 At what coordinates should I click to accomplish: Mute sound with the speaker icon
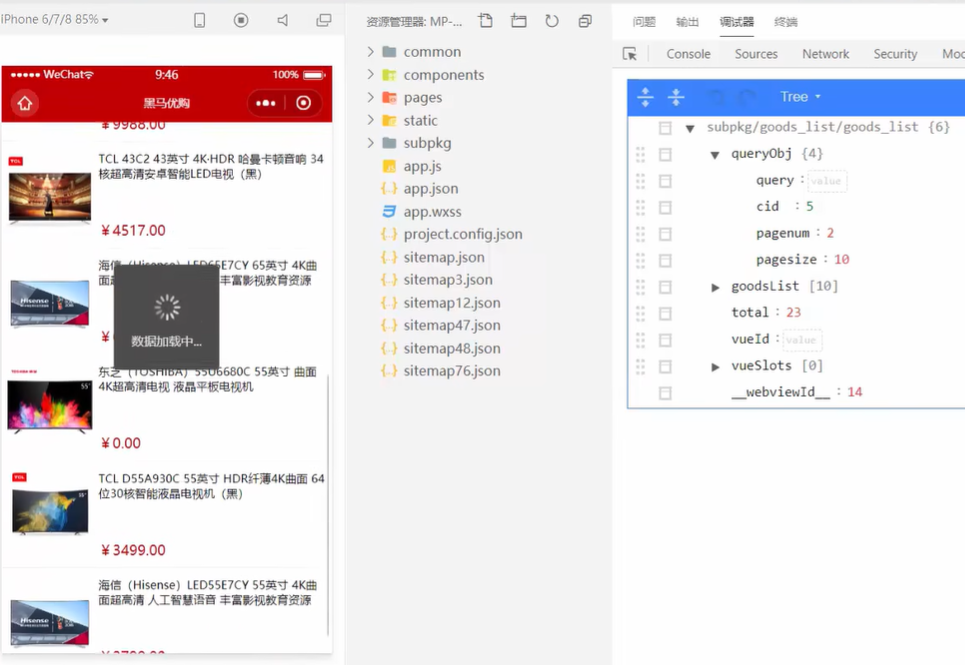click(x=282, y=20)
